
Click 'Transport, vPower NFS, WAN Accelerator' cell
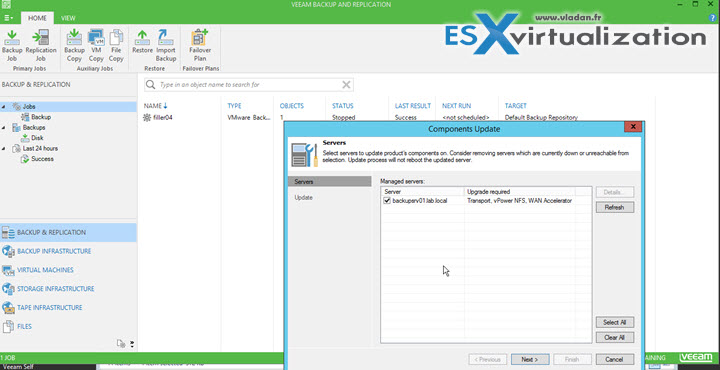519,201
